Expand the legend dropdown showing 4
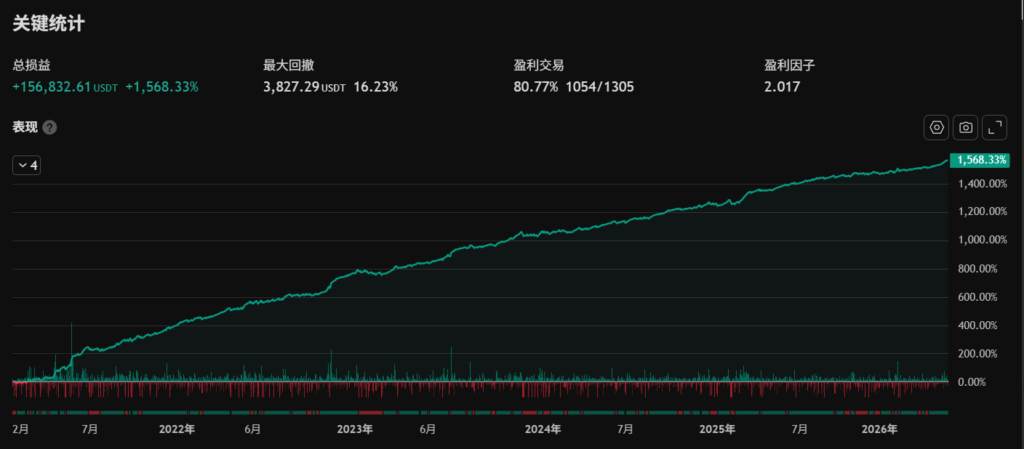Screen dimensions: 1024x449 click(x=27, y=165)
